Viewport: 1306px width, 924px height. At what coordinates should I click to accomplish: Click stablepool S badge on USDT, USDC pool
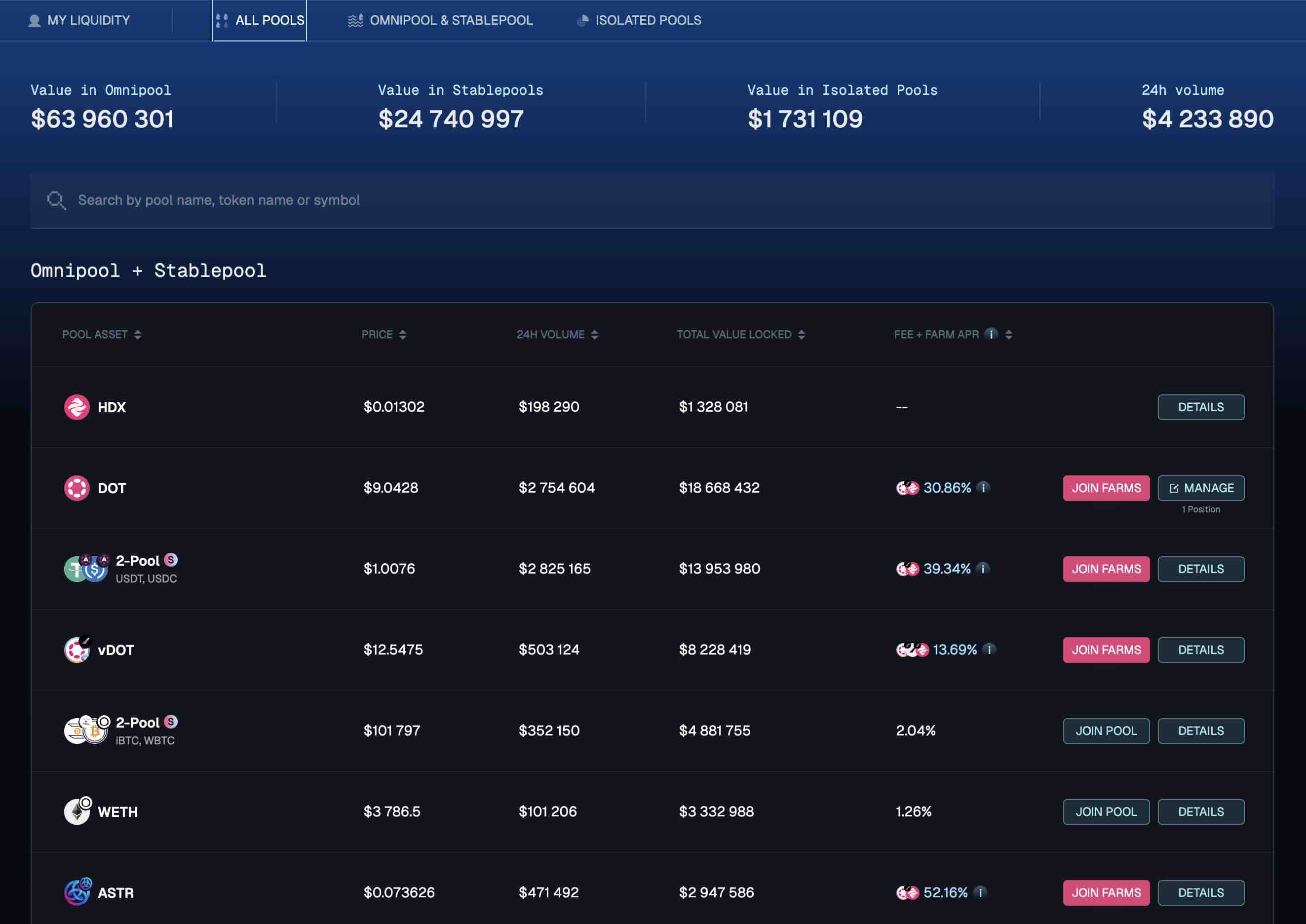(171, 560)
